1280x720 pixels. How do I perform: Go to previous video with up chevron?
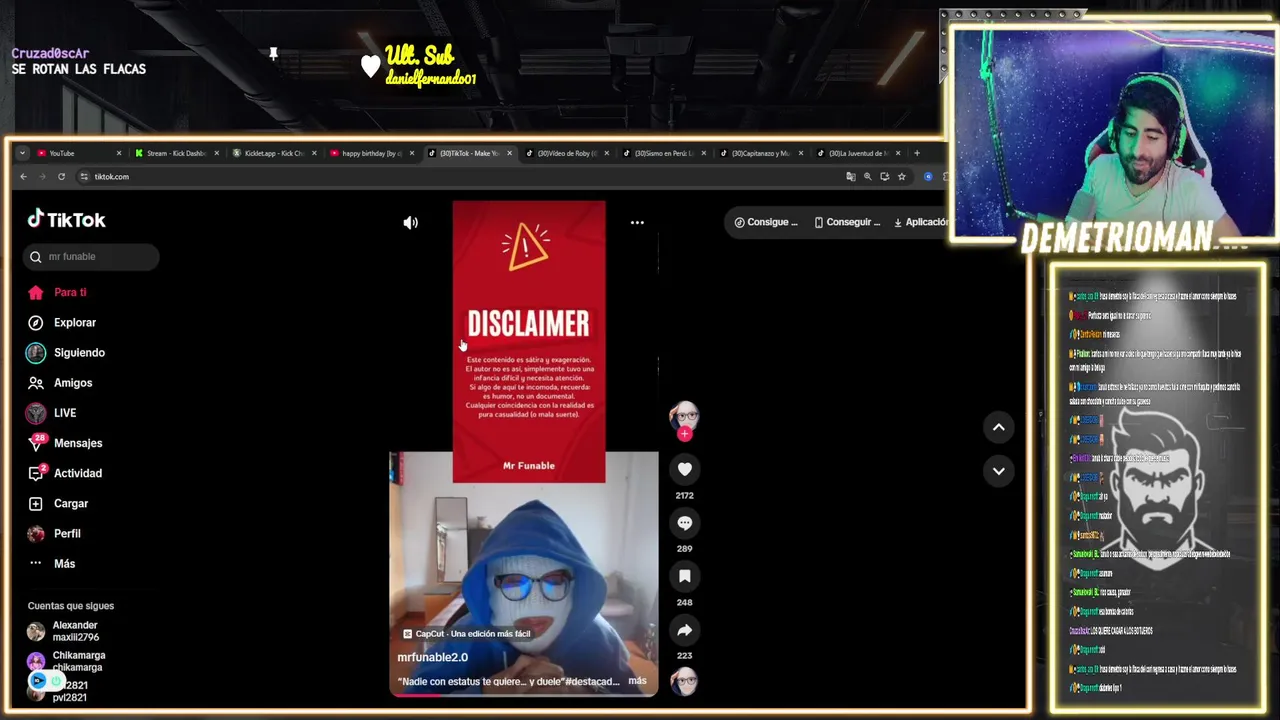pyautogui.click(x=998, y=427)
